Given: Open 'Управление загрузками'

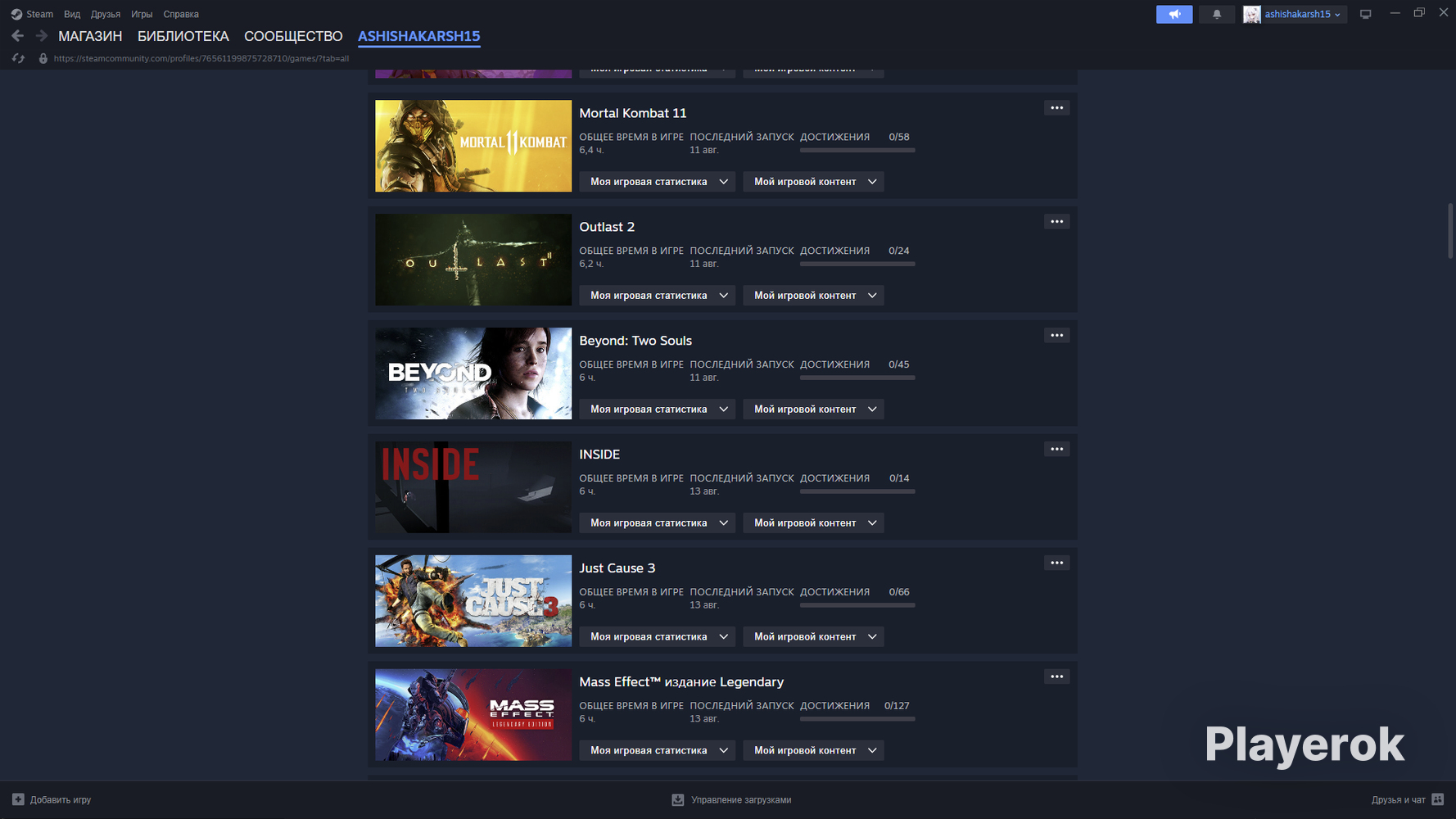Looking at the screenshot, I should 741,800.
